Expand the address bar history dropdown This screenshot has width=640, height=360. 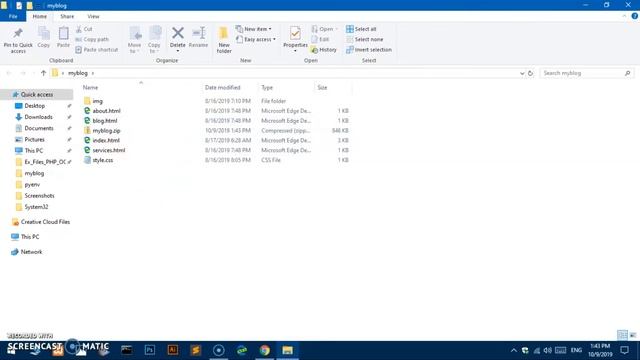pos(522,73)
